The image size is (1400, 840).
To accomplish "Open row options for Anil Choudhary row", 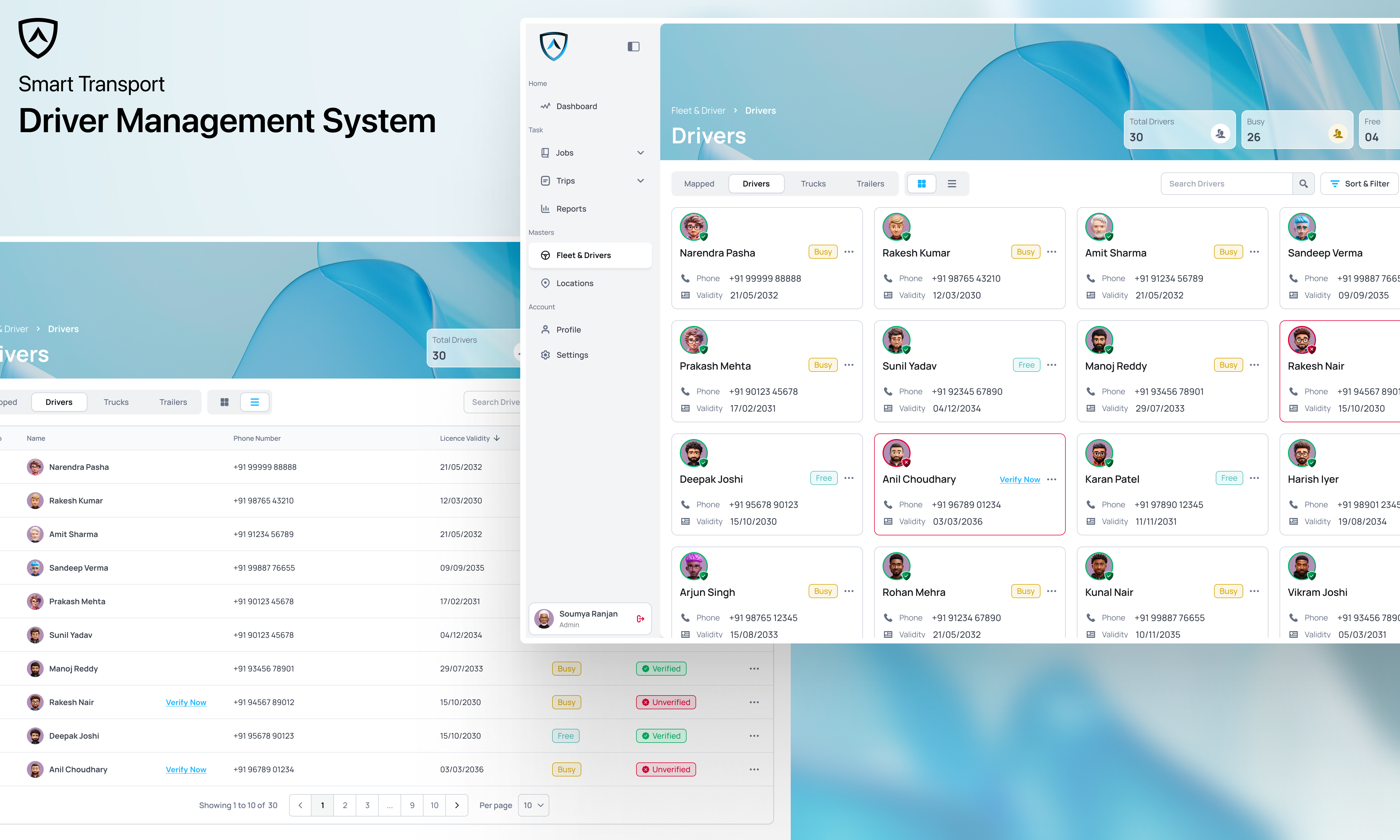I will 754,770.
